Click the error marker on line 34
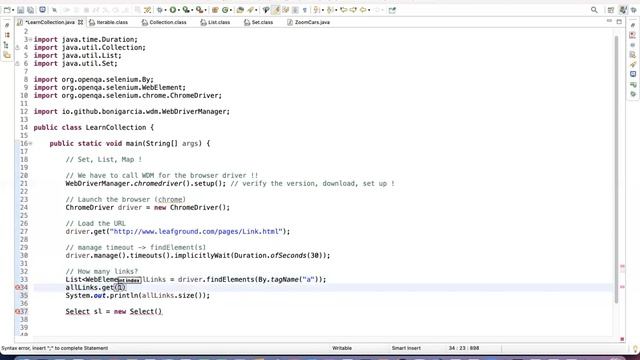The image size is (640, 360). (x=18, y=288)
